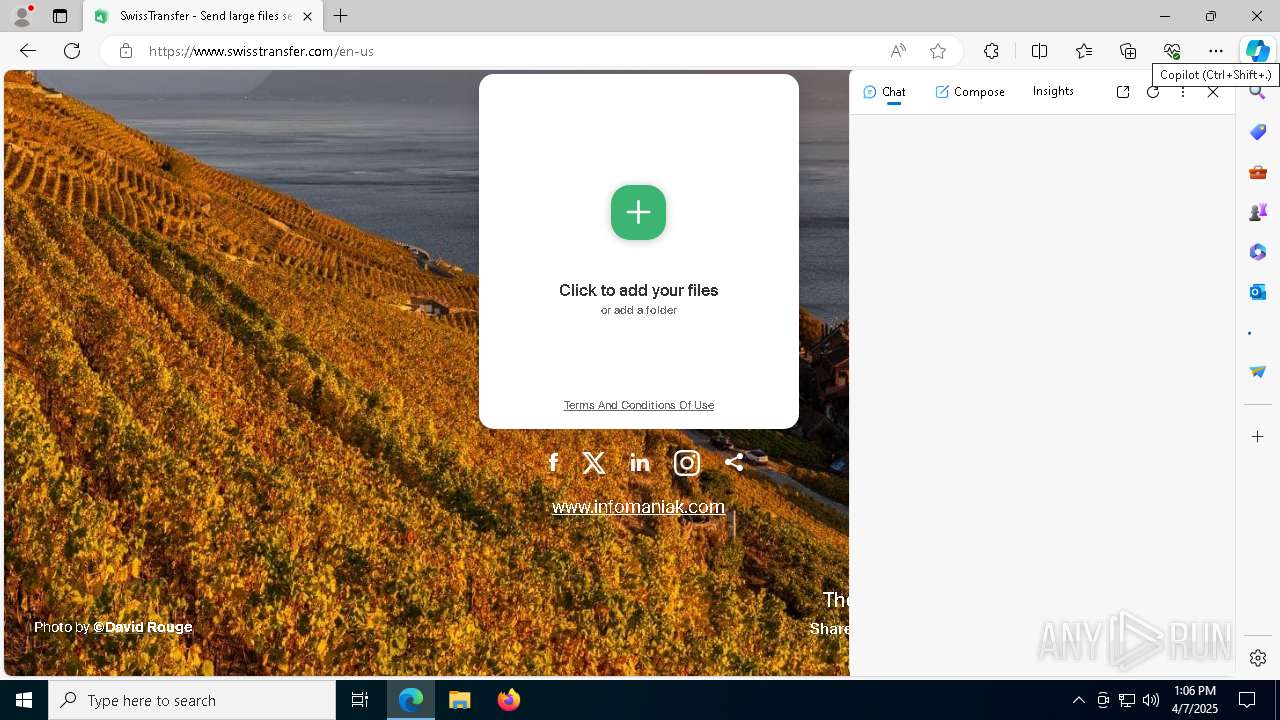Open Settings and more ellipsis menu
The width and height of the screenshot is (1280, 720).
tap(1216, 51)
